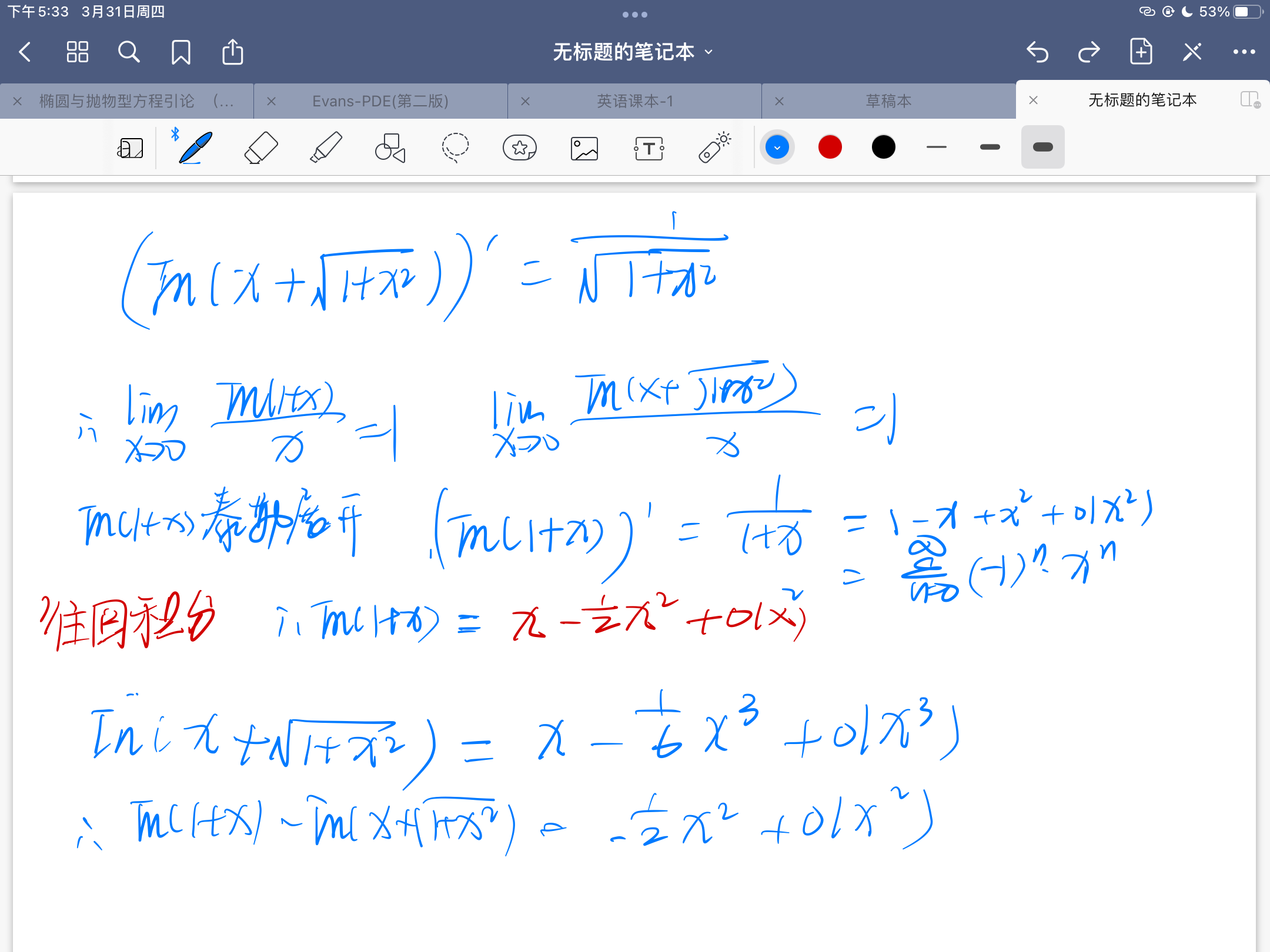The width and height of the screenshot is (1270, 952).
Task: Select the Highlighter tool
Action: point(325,148)
